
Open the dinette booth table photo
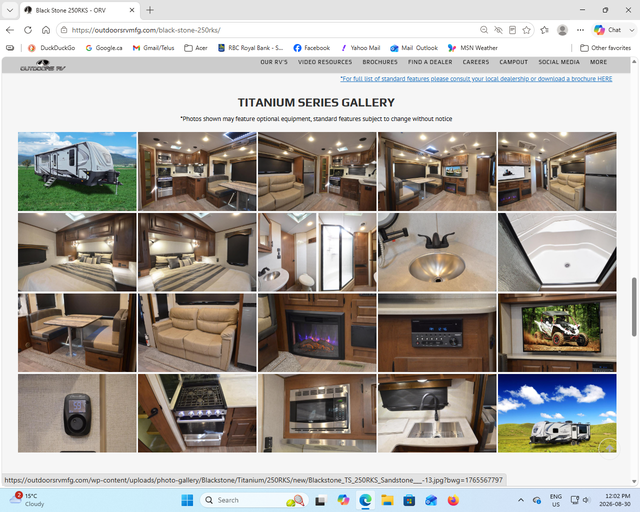click(x=77, y=332)
